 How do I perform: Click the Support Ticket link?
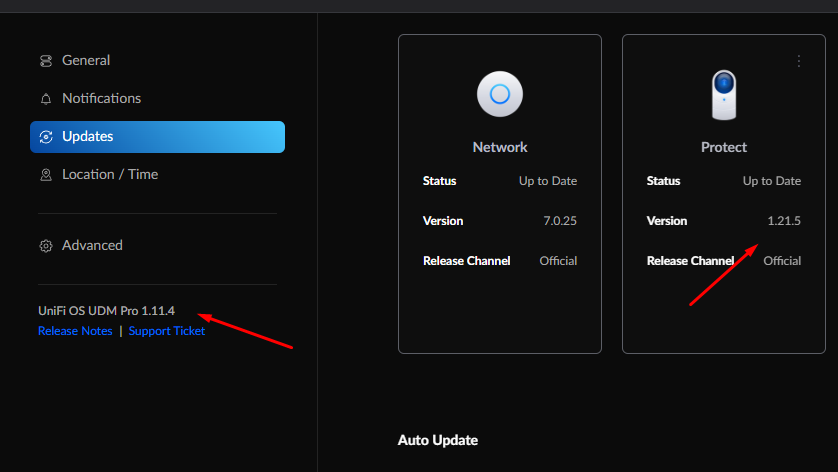click(167, 331)
